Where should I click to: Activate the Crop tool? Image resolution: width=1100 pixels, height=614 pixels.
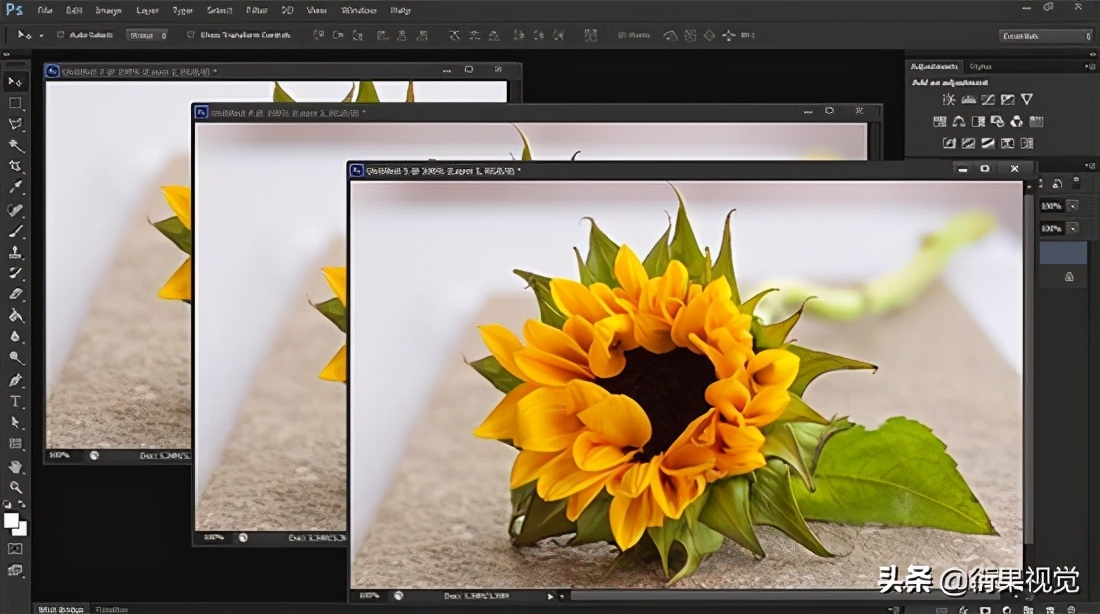click(x=15, y=166)
